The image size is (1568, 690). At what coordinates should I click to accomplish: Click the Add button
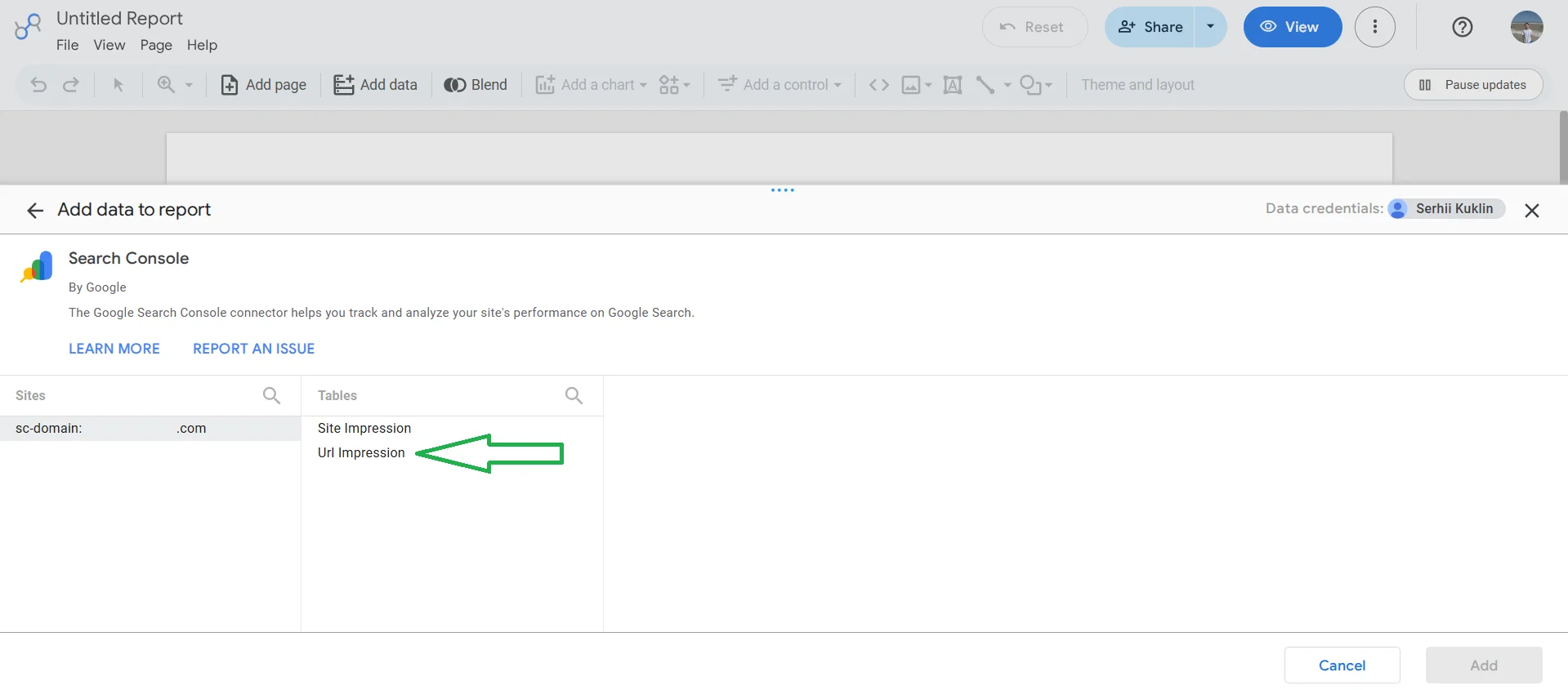click(x=1484, y=666)
